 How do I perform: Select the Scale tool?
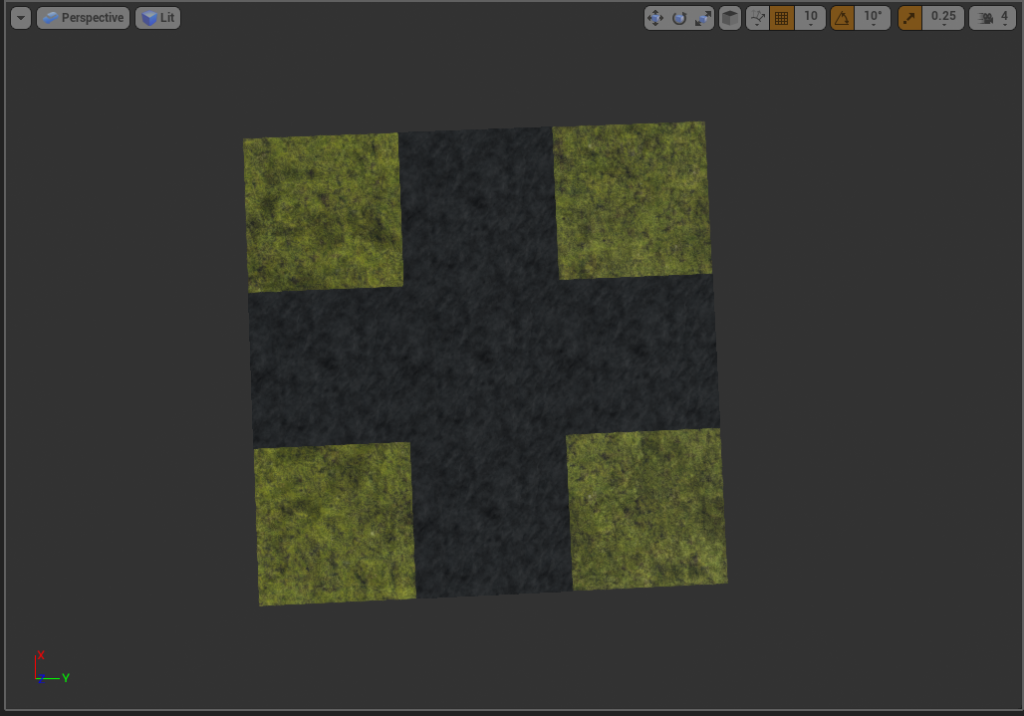(x=701, y=18)
